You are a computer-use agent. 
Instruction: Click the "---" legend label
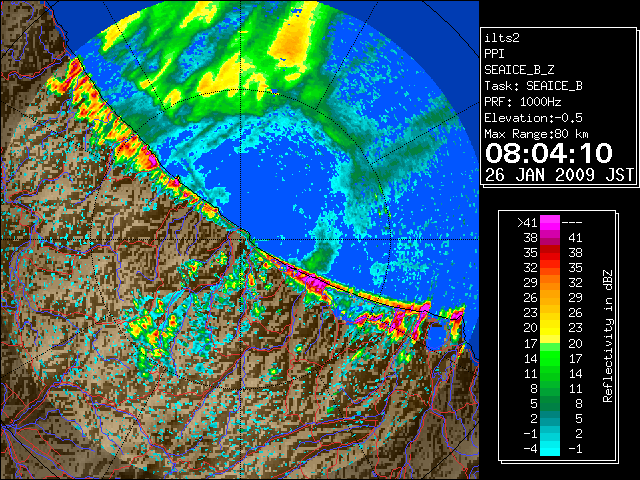(572, 223)
